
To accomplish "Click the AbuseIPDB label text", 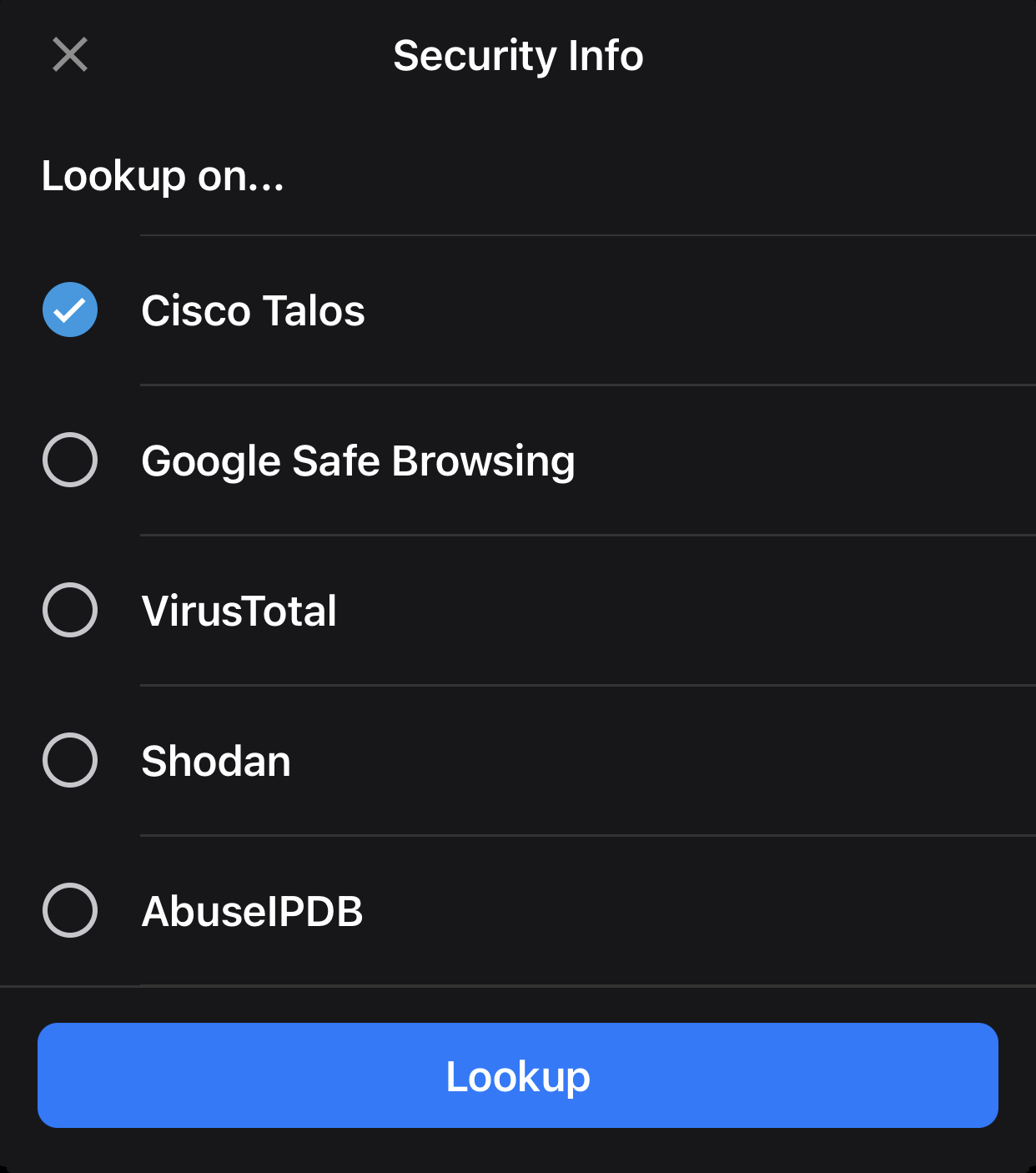I will (252, 912).
